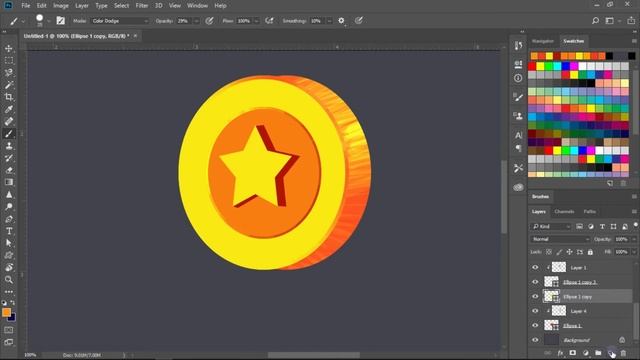Open layer blending mode Normal dropdown
The image size is (640, 360).
click(560, 239)
